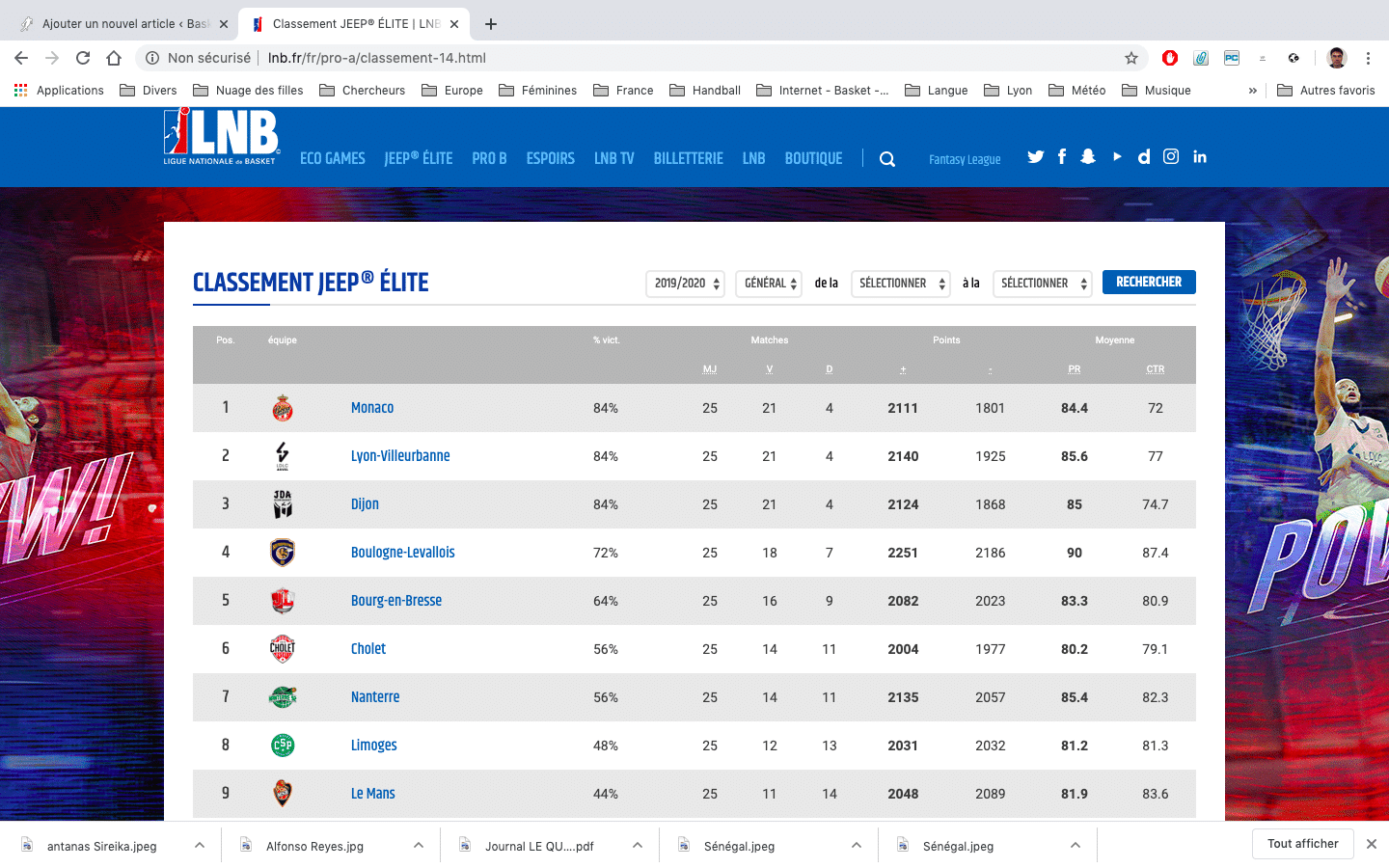The image size is (1389, 868).
Task: Bookmark this page with star icon
Action: 1131,58
